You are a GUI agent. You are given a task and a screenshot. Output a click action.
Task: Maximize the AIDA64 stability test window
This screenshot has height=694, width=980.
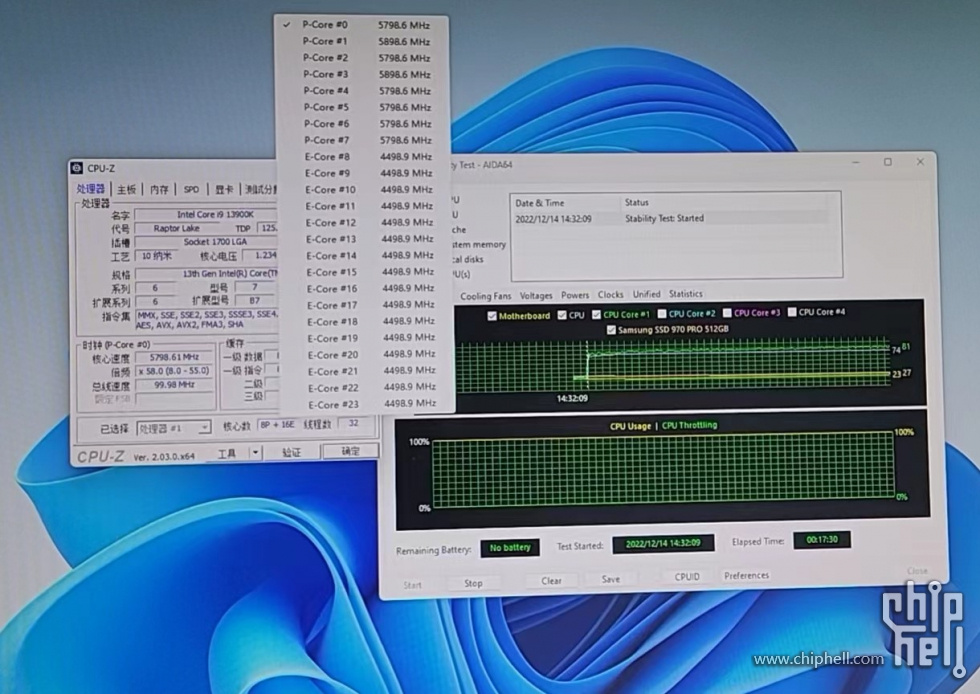pos(888,162)
